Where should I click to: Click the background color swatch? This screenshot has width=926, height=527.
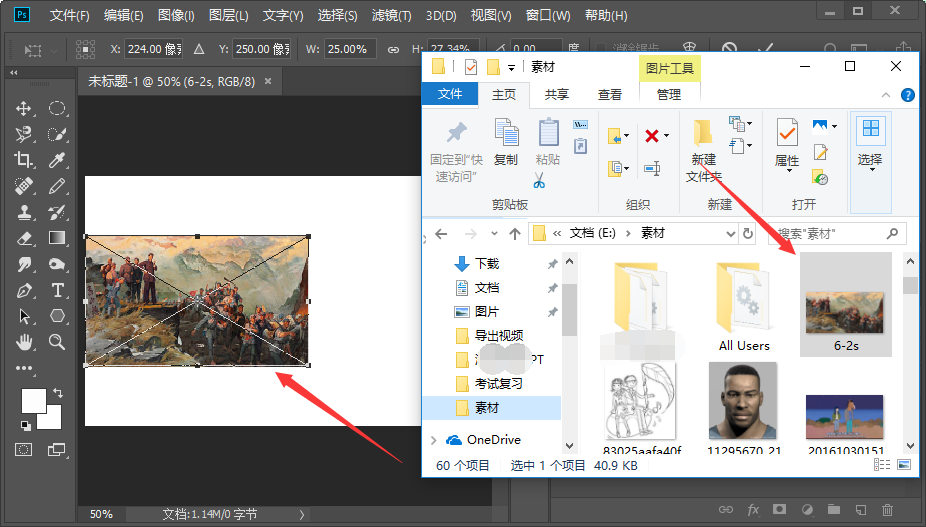pos(53,420)
